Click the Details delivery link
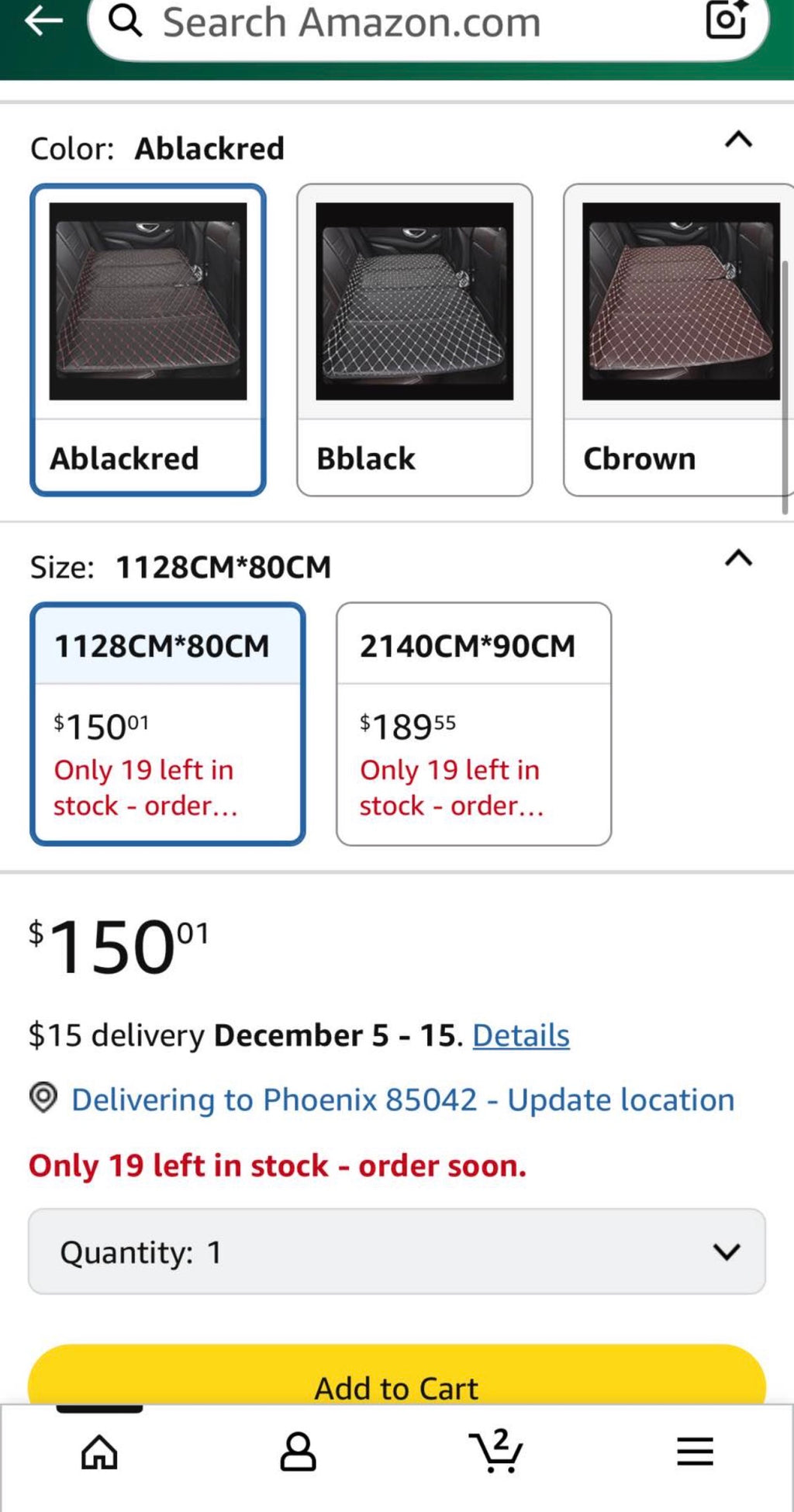The height and width of the screenshot is (1512, 794). (521, 1036)
